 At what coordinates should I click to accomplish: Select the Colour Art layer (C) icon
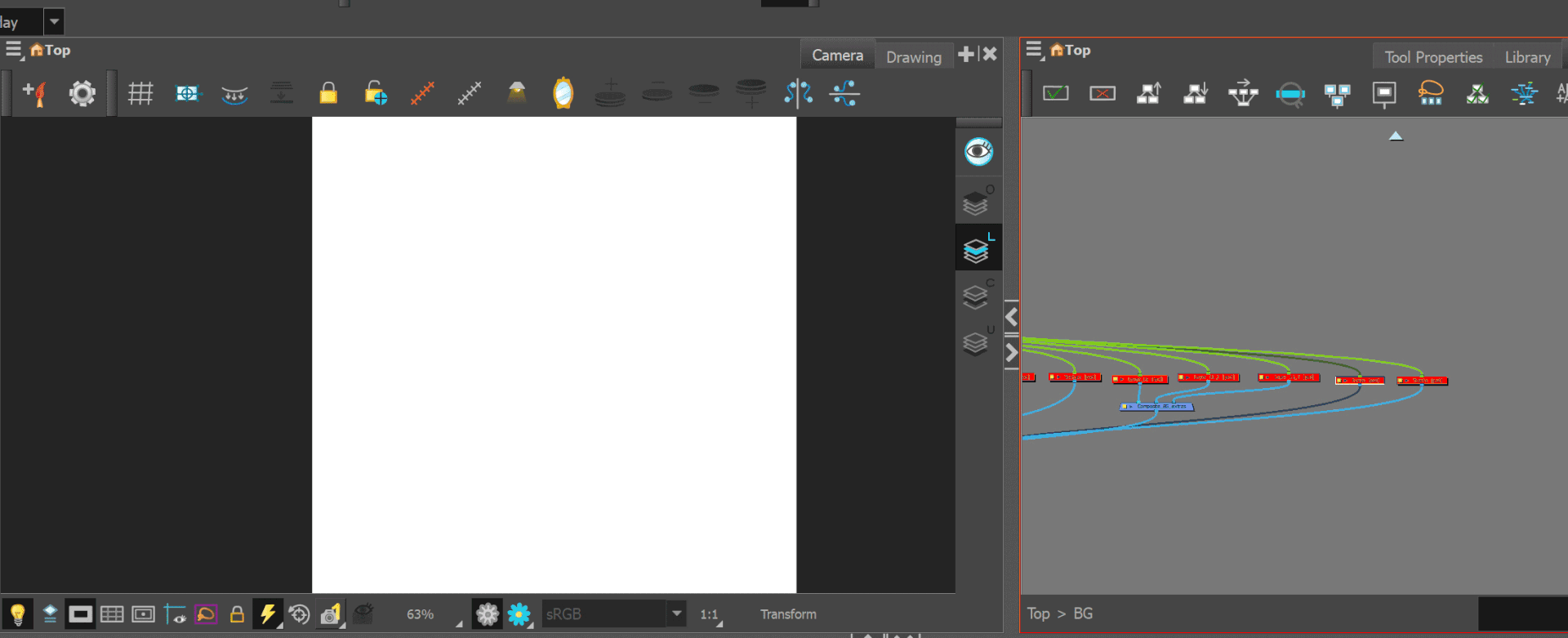(x=978, y=294)
